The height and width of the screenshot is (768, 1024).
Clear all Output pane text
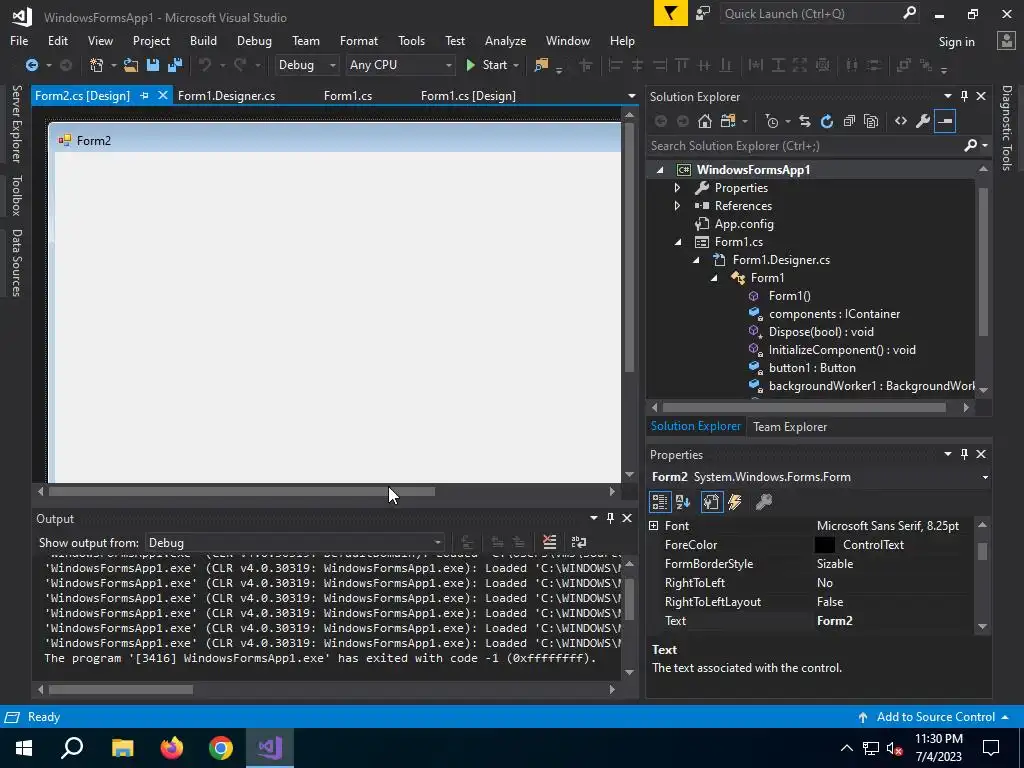coord(549,542)
